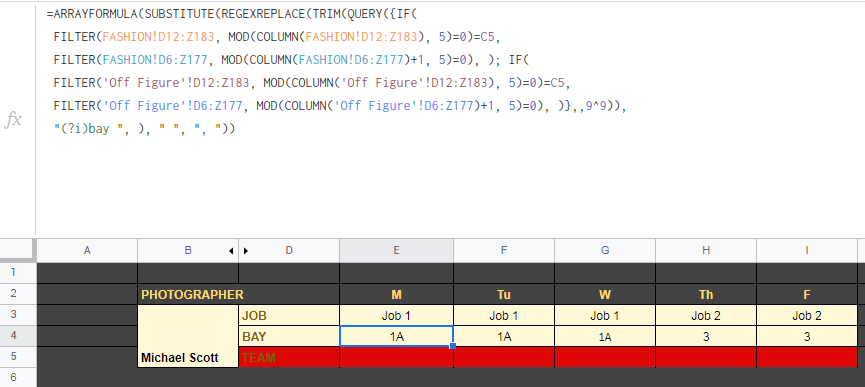Click the right arrow to expand hidden column
865x387 pixels.
tap(245, 251)
